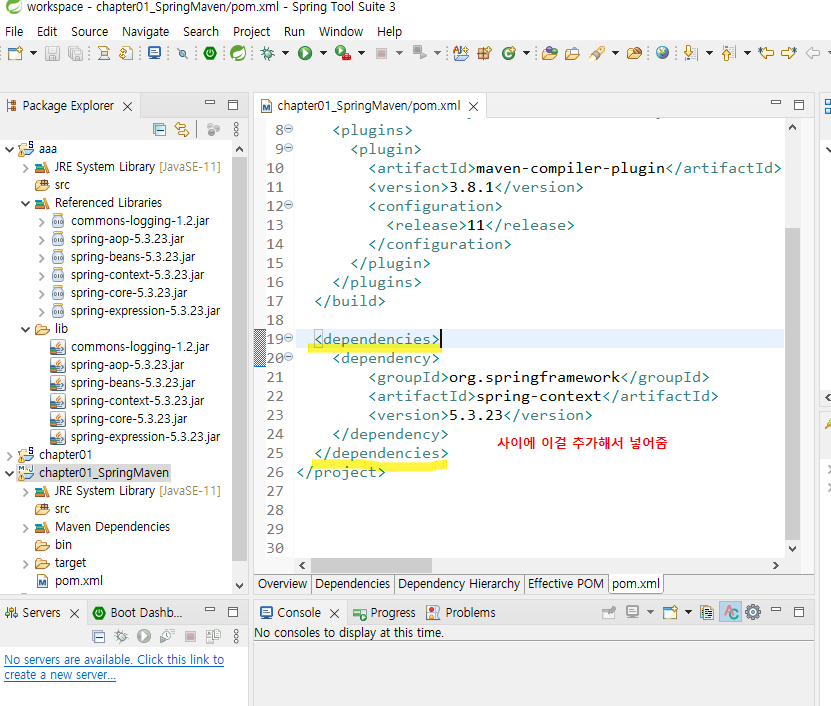This screenshot has height=706, width=831.
Task: Open the Window menu
Action: 341,32
